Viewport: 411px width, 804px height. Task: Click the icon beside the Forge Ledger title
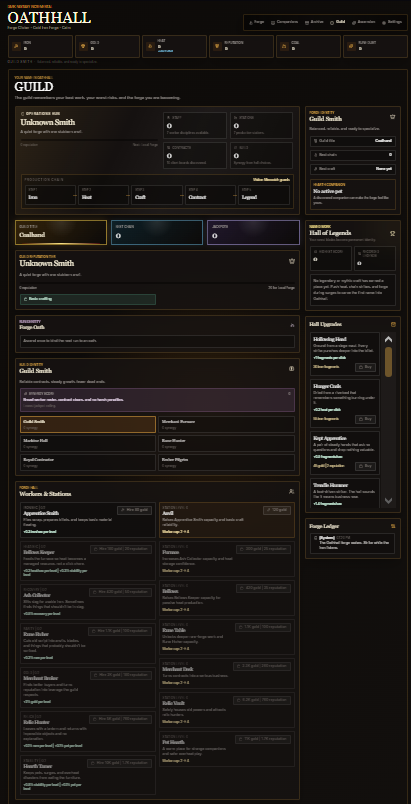[x=393, y=526]
